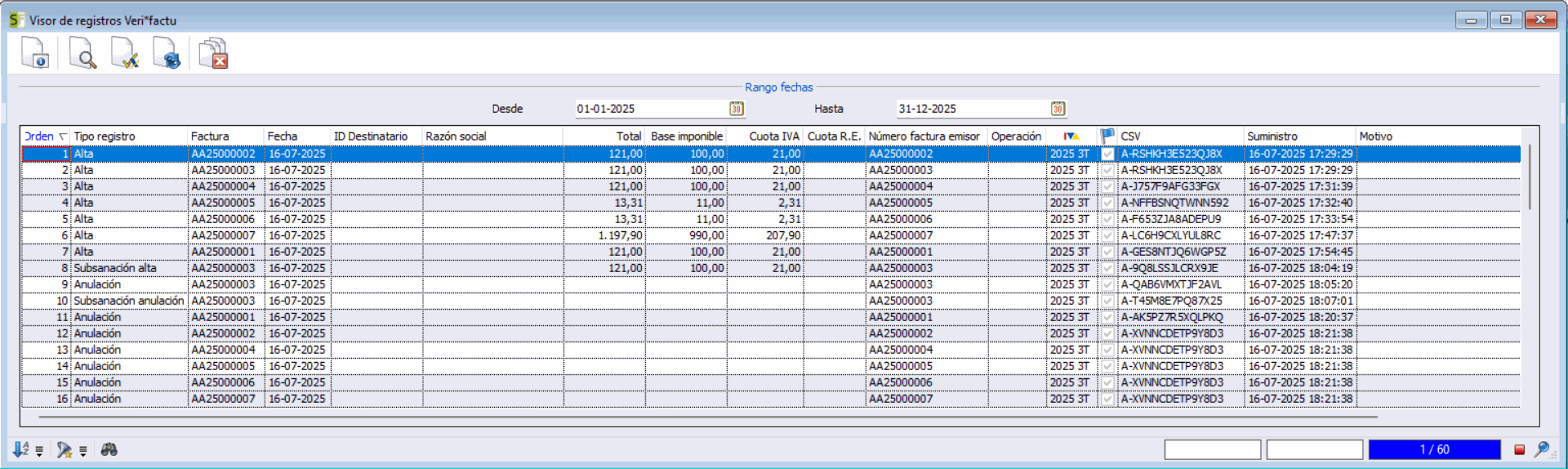Toggle flag checkbox for A-F653ZJA8ADEPU9 row
This screenshot has height=469, width=1568.
(x=1107, y=219)
